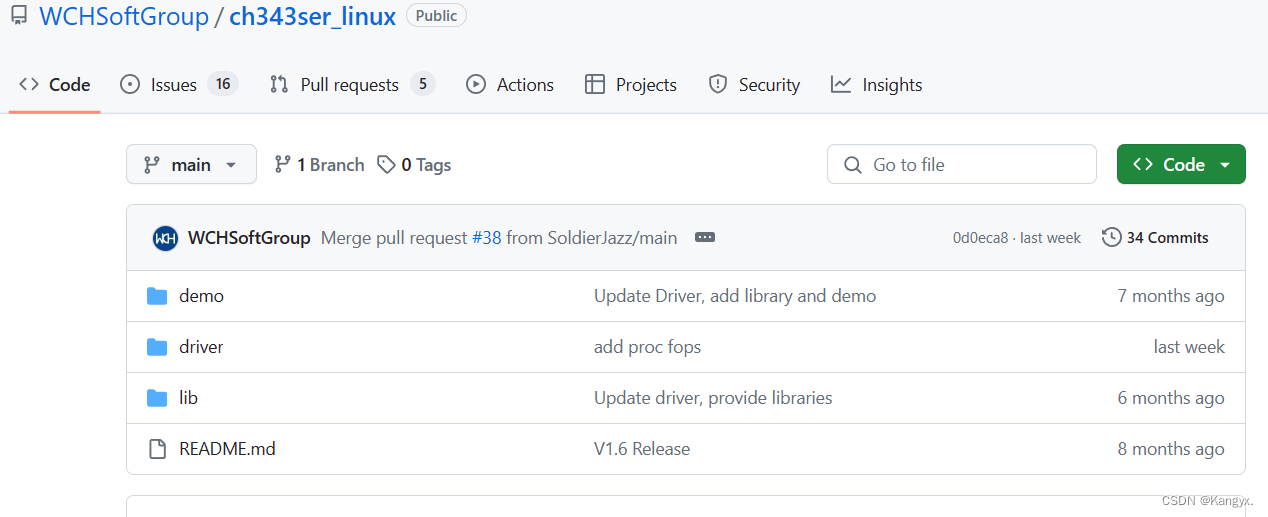Click the lib folder icon
This screenshot has width=1268, height=517.
tap(157, 398)
